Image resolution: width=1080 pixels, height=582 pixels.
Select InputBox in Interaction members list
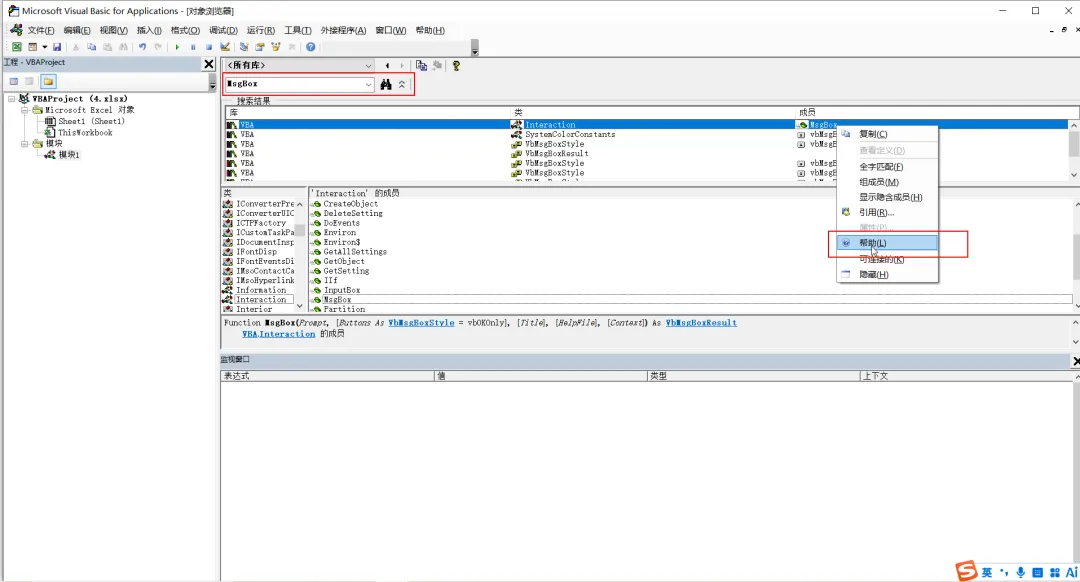pyautogui.click(x=342, y=290)
